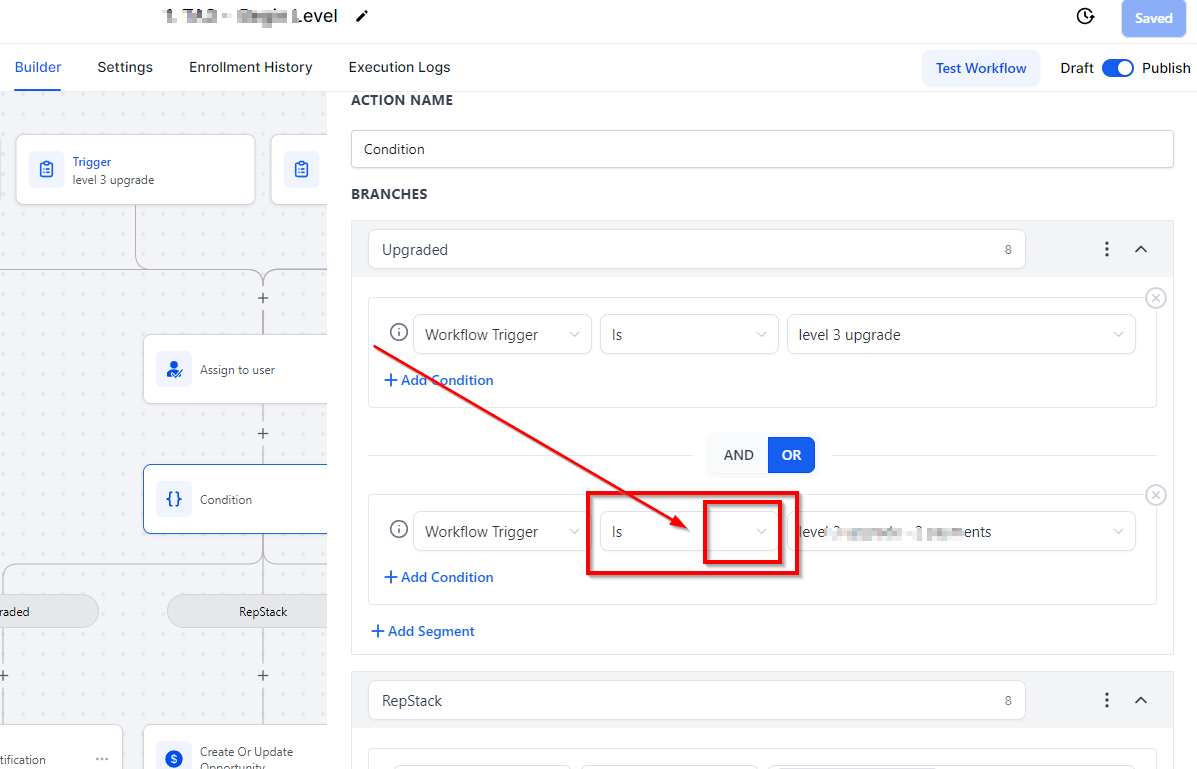Click Add Condition in second segment
Screen dimensions: 1197x769
click(438, 577)
